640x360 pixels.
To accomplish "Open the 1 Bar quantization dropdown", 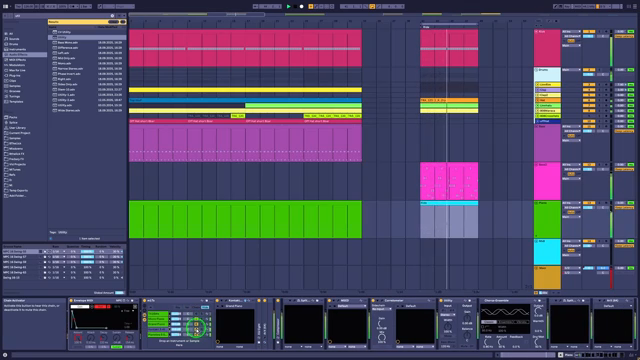I will [x=85, y=7].
